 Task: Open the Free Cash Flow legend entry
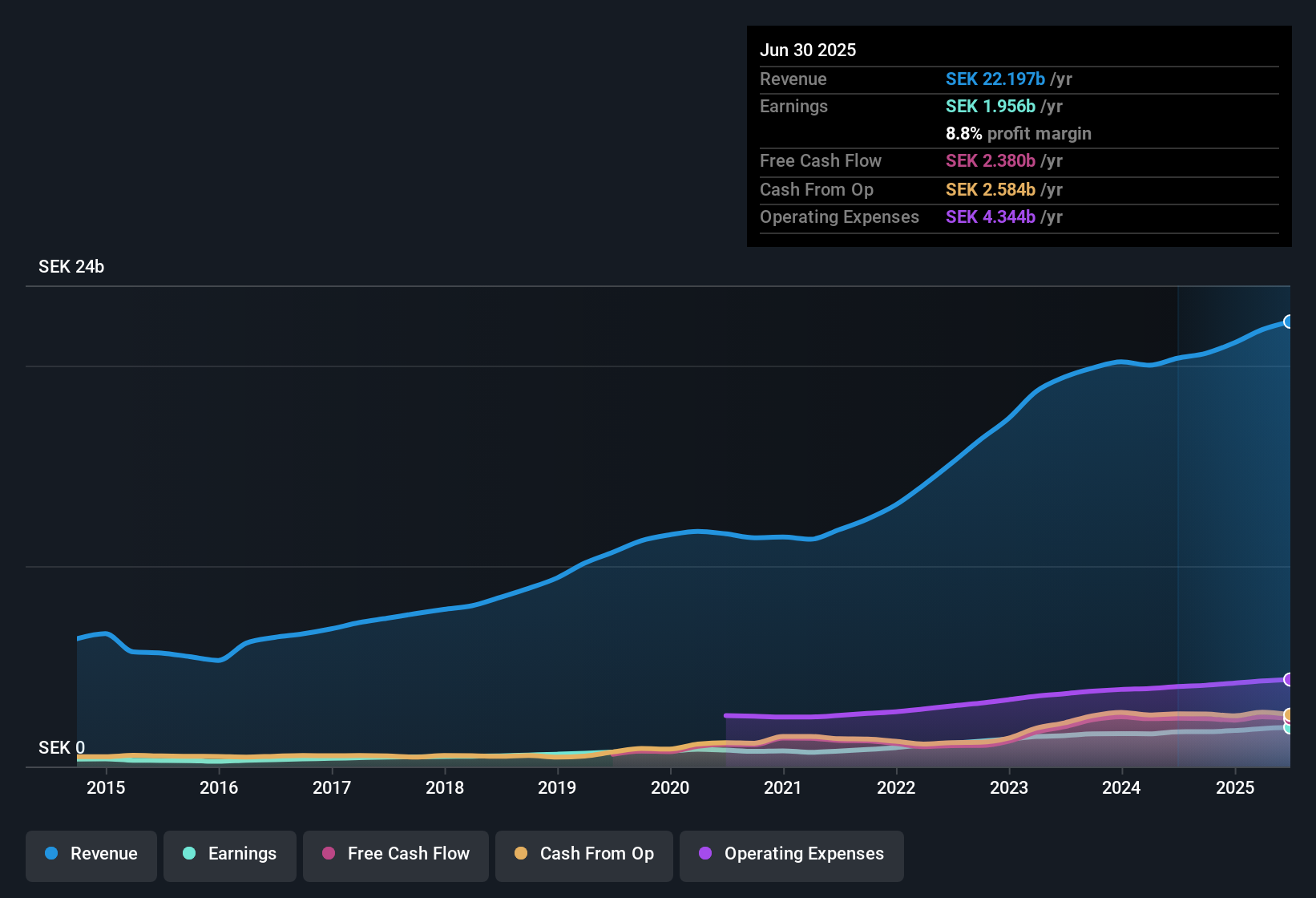click(x=395, y=855)
